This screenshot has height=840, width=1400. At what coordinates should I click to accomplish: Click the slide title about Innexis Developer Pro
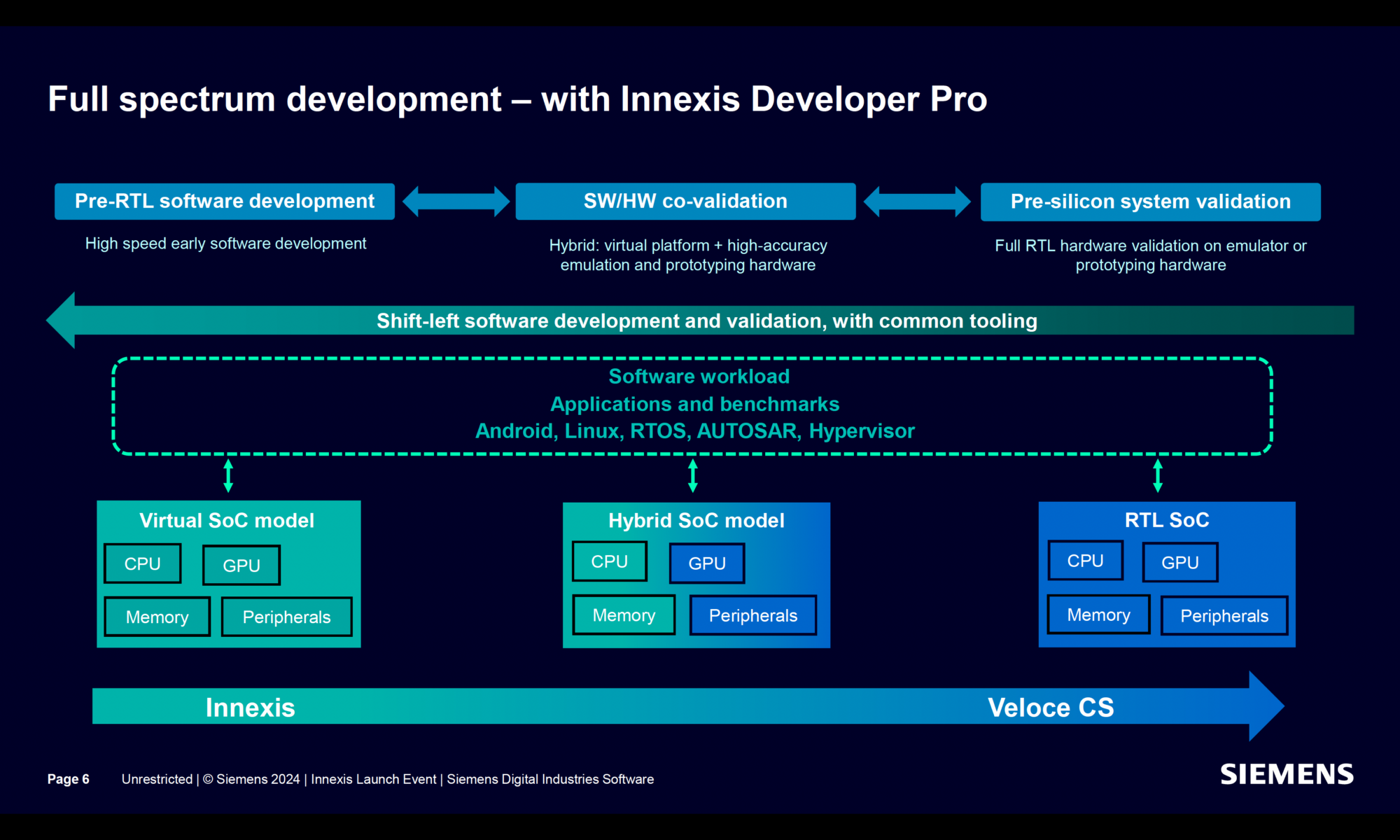pos(517,99)
